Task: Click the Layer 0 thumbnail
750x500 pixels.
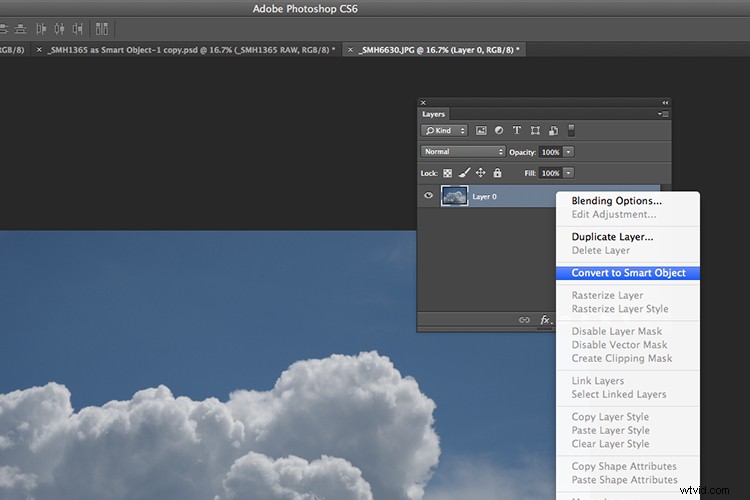Action: 454,196
